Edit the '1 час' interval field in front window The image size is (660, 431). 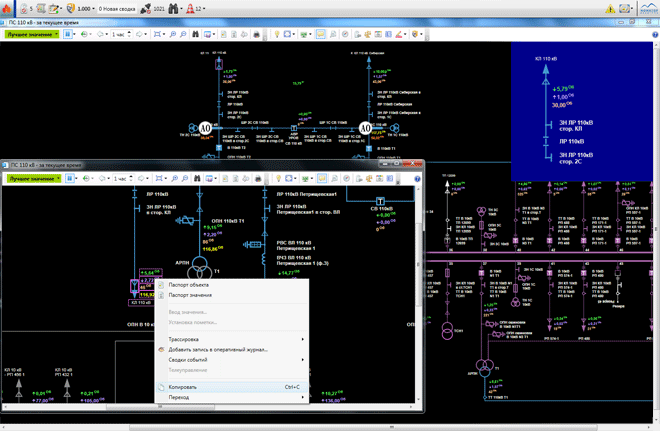120,178
